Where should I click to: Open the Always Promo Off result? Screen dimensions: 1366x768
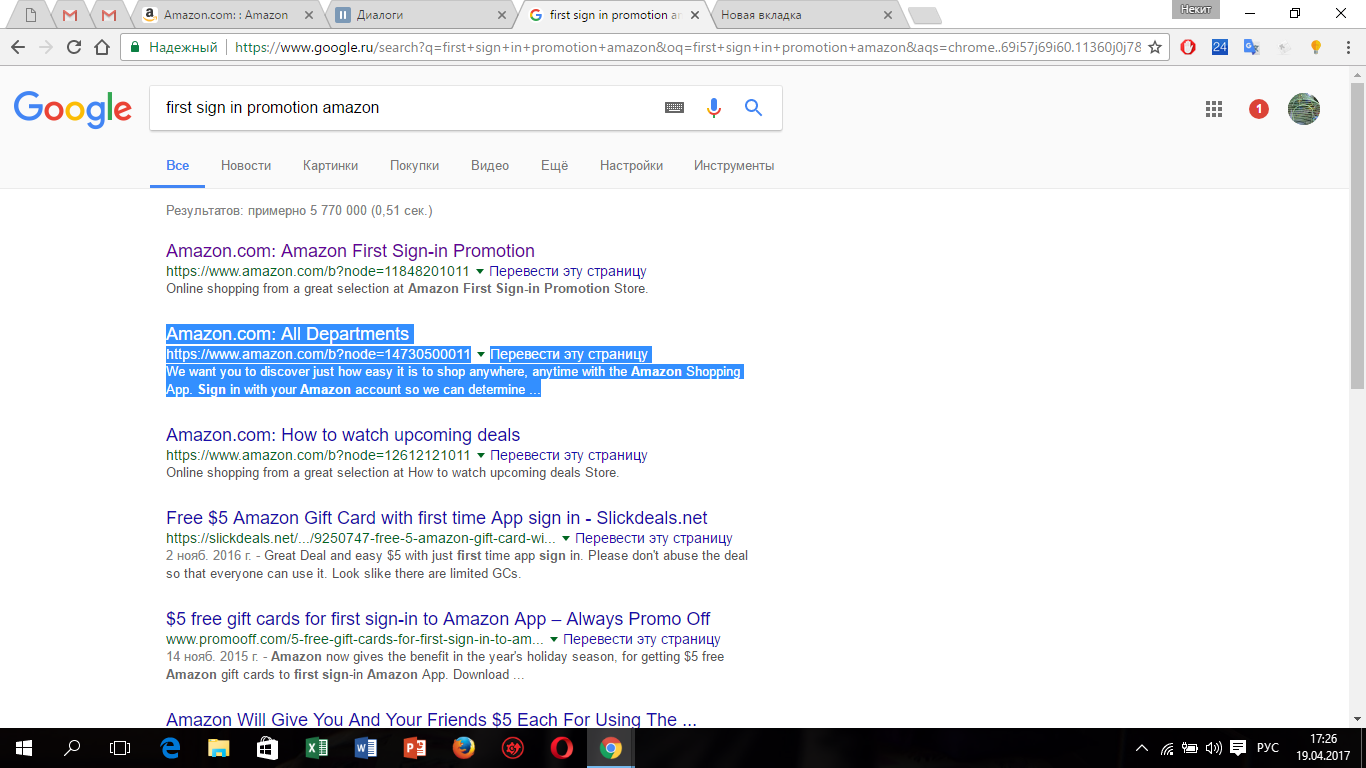(438, 619)
